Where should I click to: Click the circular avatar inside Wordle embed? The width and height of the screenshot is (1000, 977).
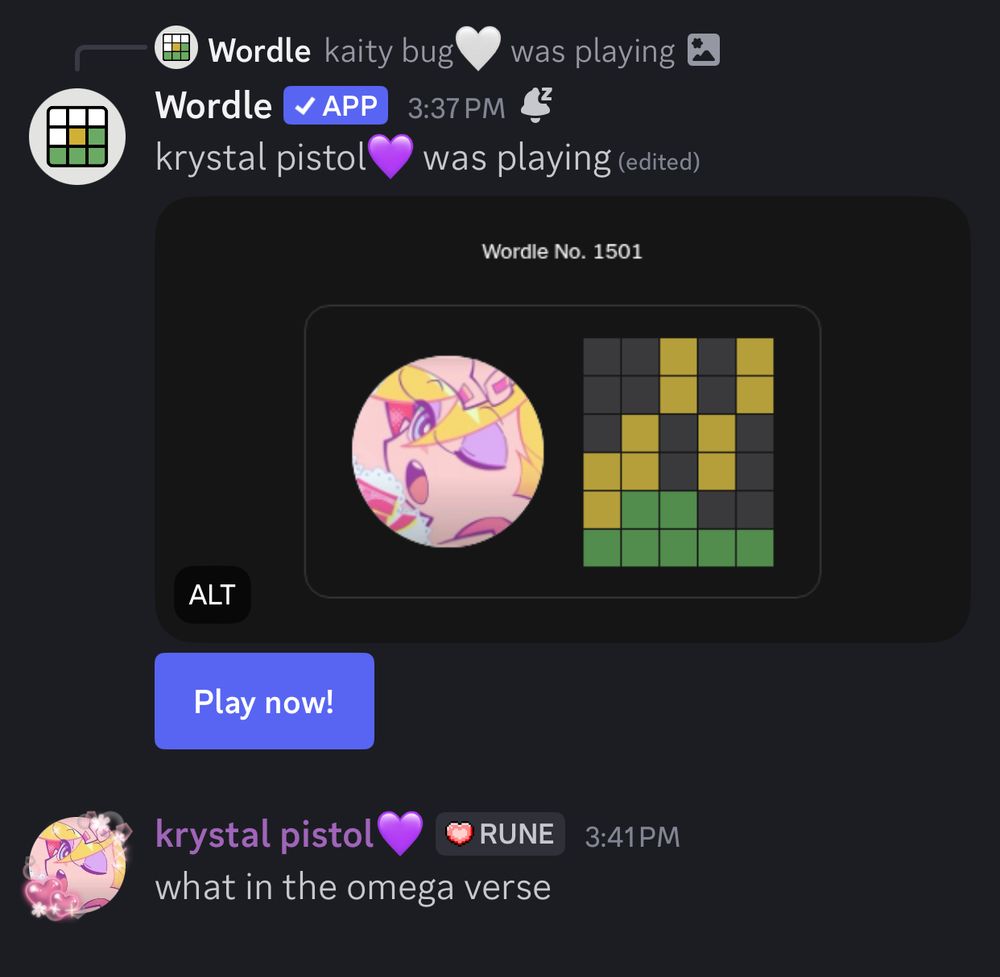[448, 452]
